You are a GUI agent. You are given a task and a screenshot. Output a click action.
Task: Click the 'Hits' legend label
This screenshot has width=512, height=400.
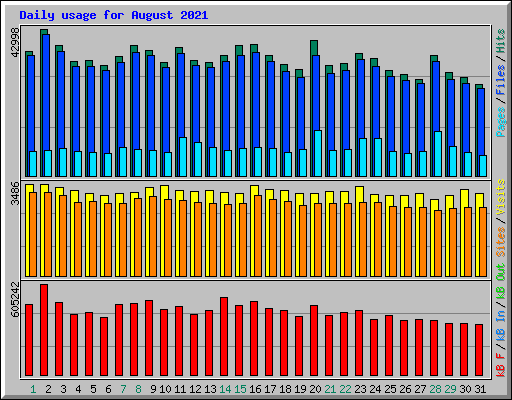click(x=501, y=41)
